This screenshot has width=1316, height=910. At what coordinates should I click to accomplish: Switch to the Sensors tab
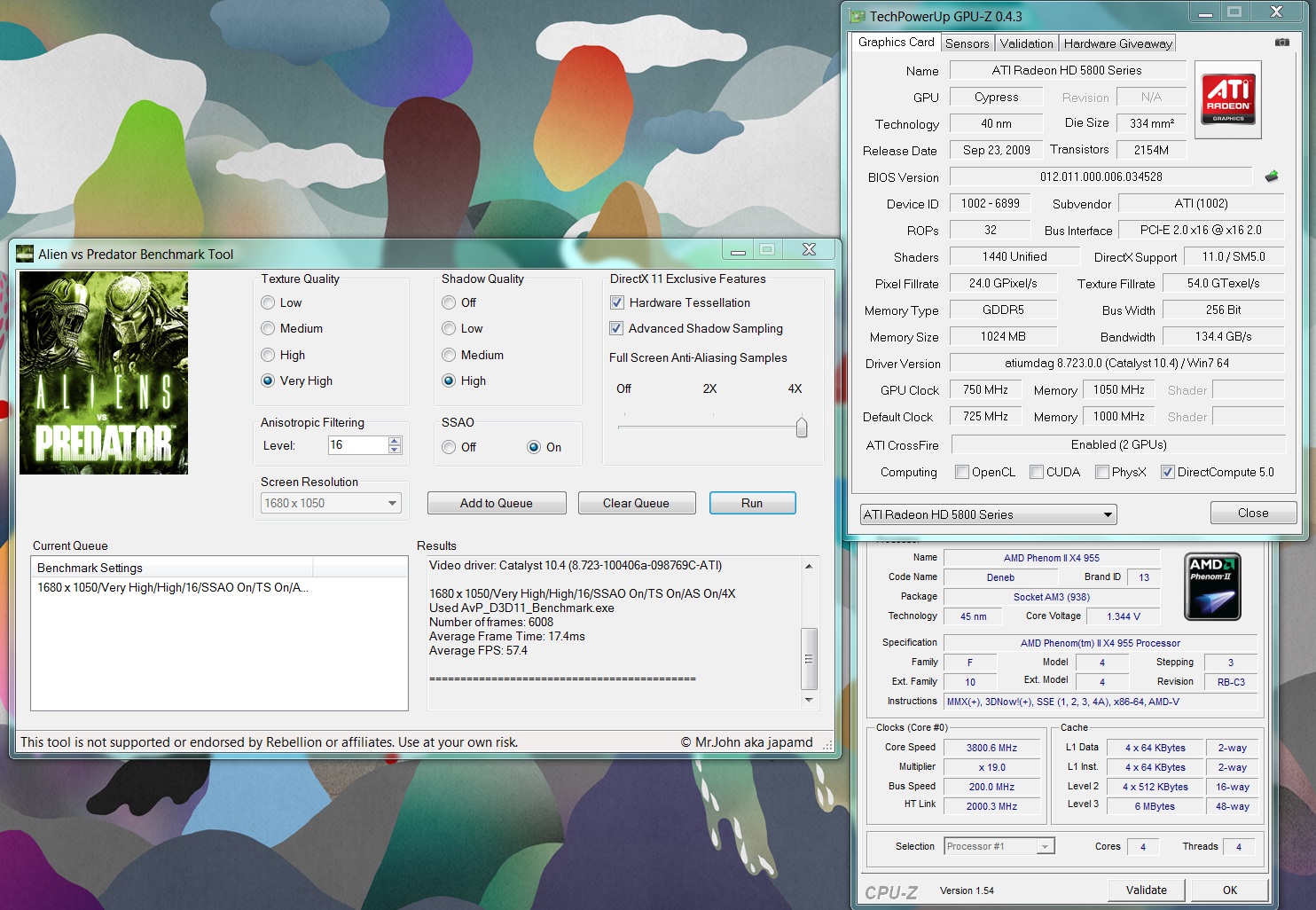967,43
